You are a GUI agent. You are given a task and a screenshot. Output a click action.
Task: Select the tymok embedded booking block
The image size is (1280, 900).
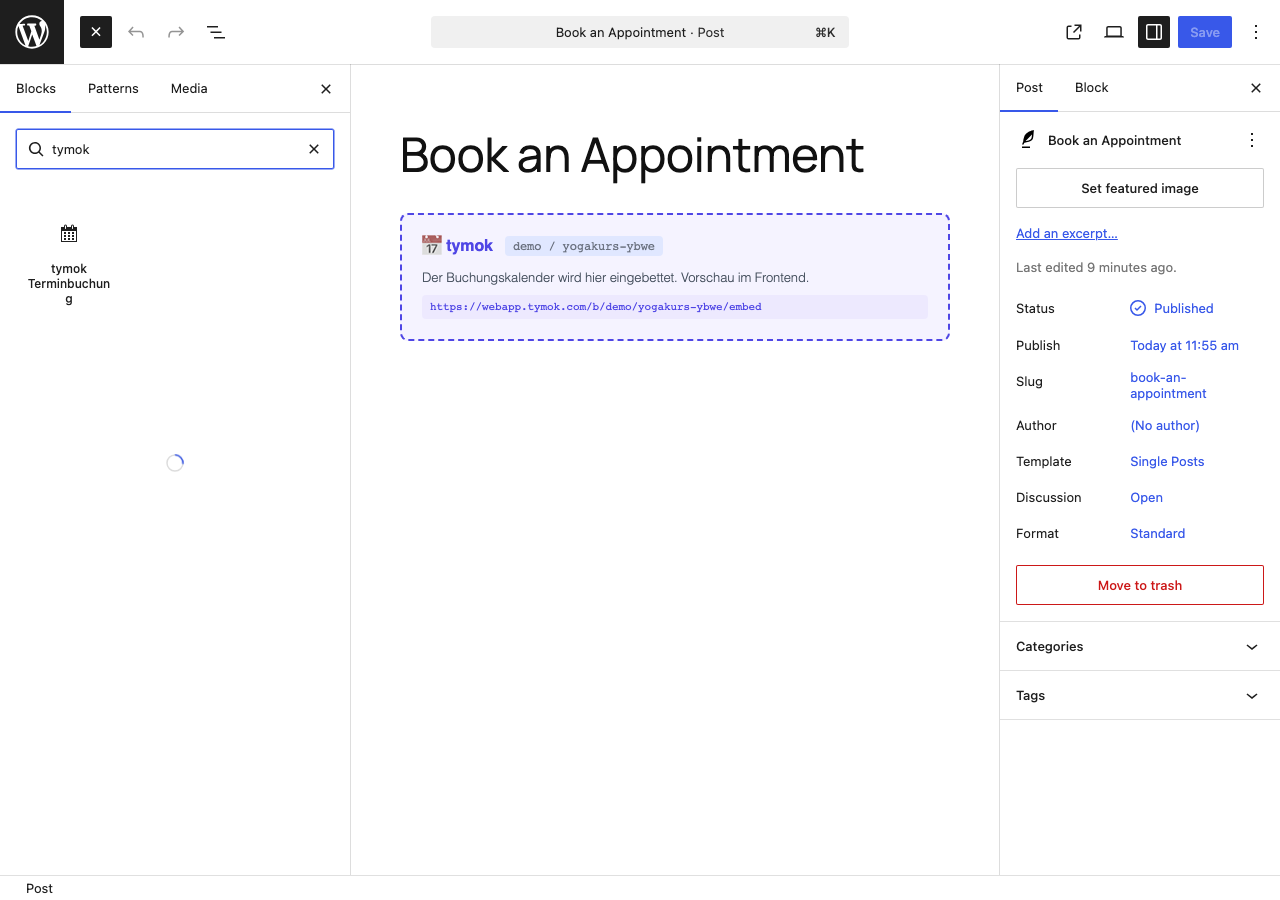coord(675,277)
